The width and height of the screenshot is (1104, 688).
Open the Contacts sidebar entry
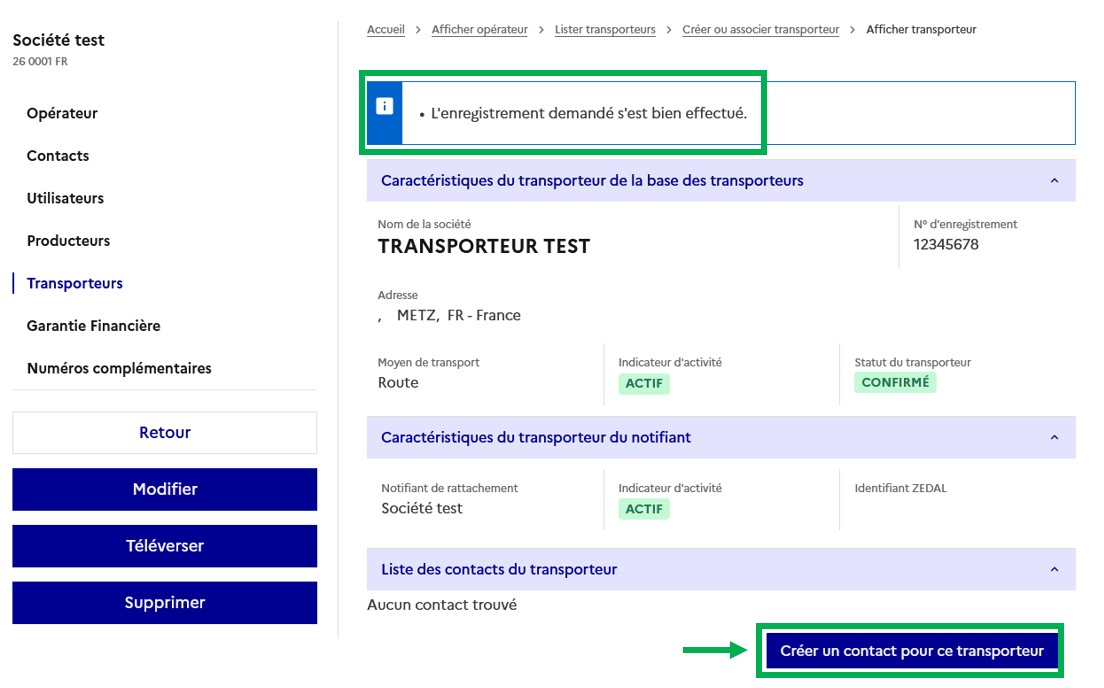click(58, 156)
